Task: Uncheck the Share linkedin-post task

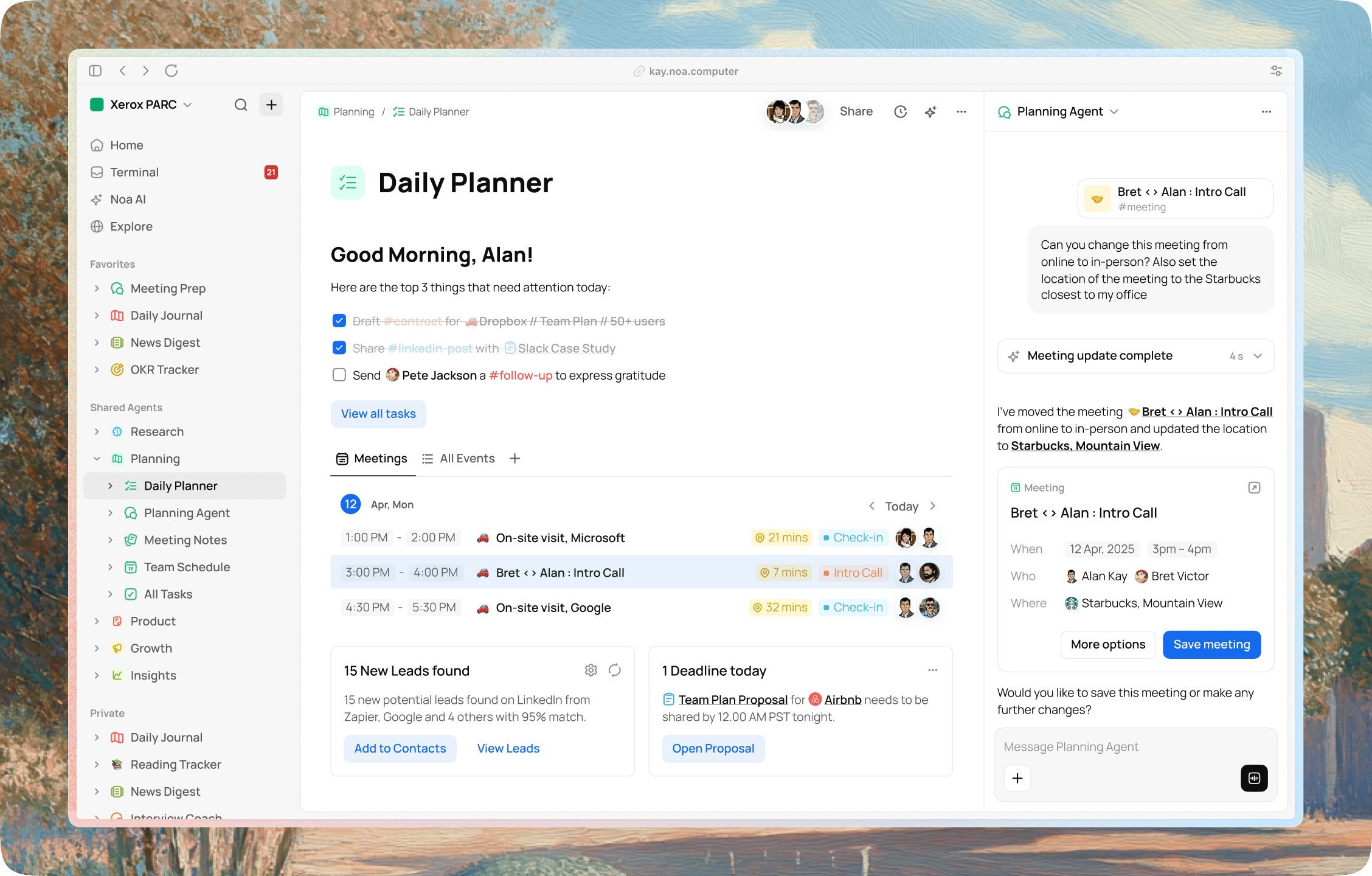Action: (339, 348)
